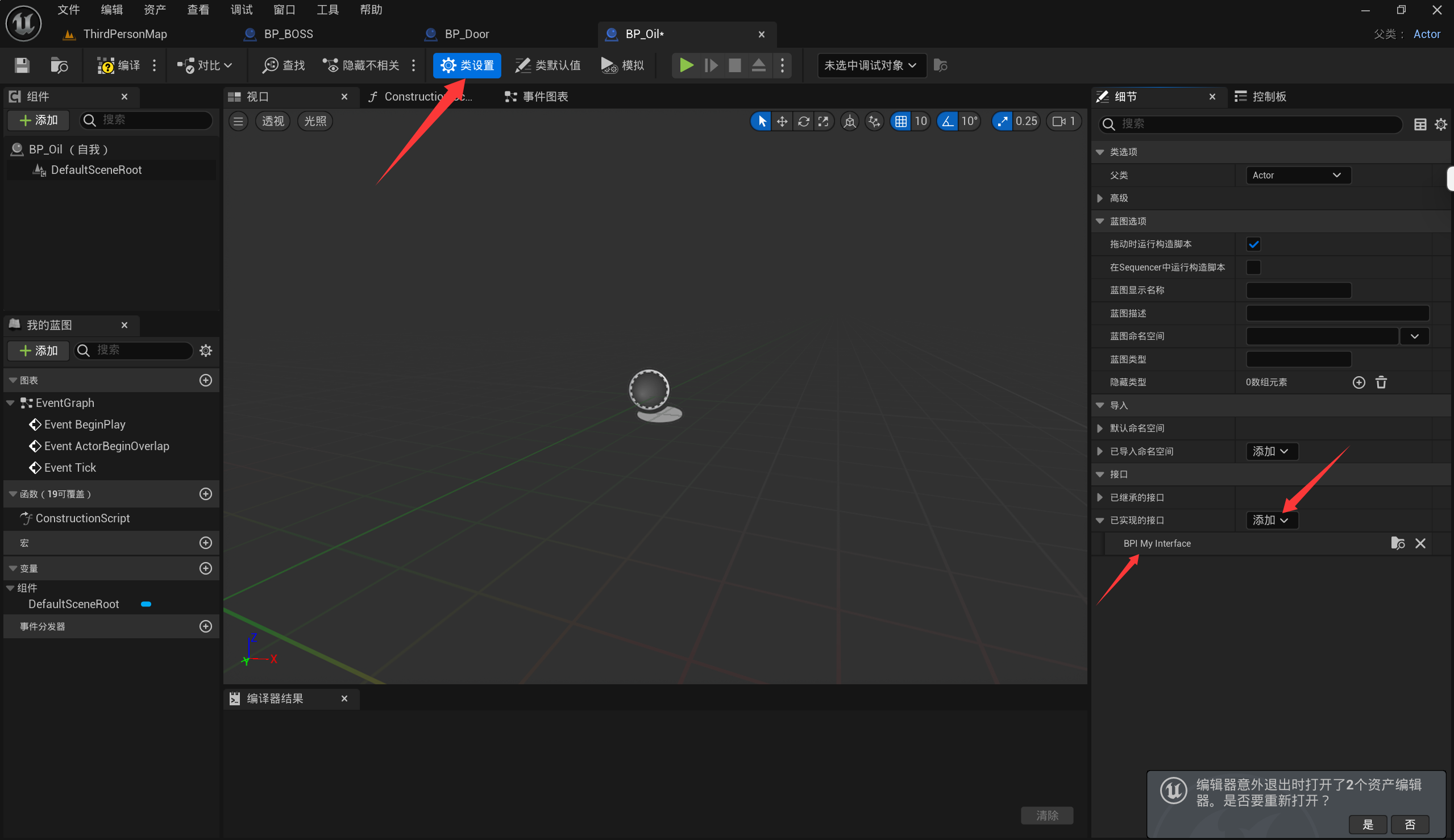Viewport: 1454px width, 840px height.
Task: Add new variable with plus icon
Action: tap(205, 568)
